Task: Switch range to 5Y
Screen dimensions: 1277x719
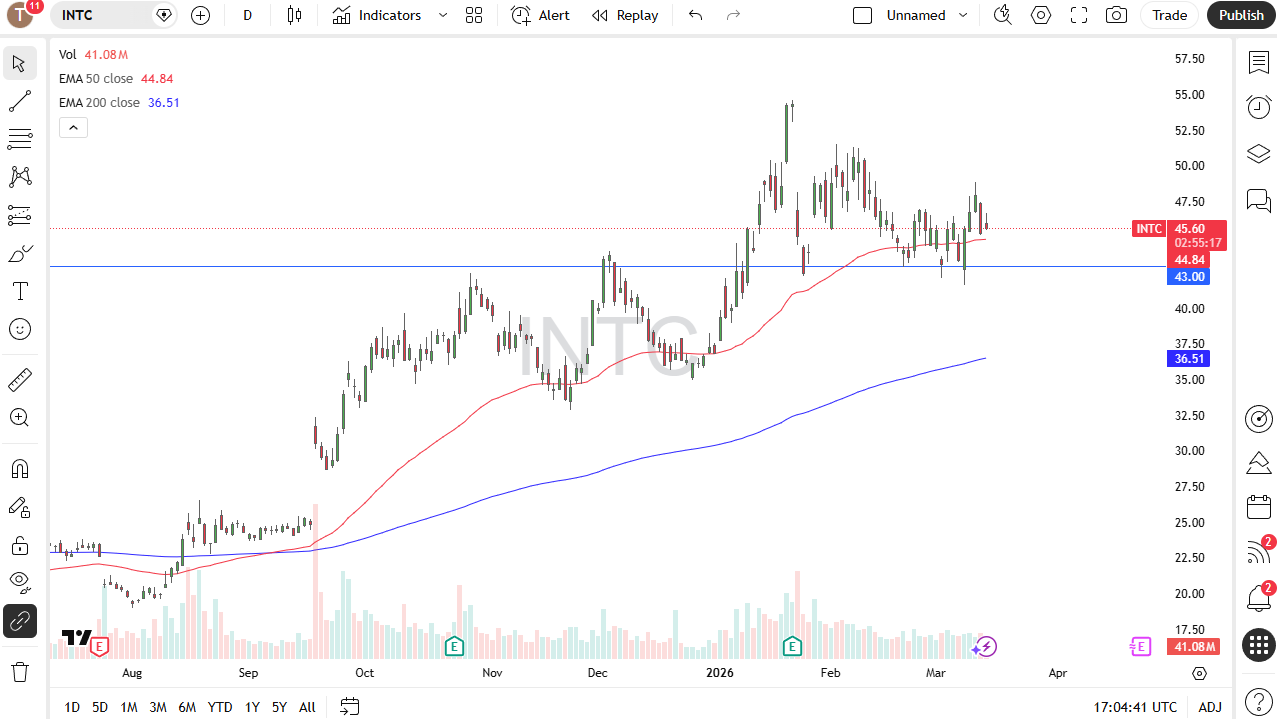Action: [279, 707]
